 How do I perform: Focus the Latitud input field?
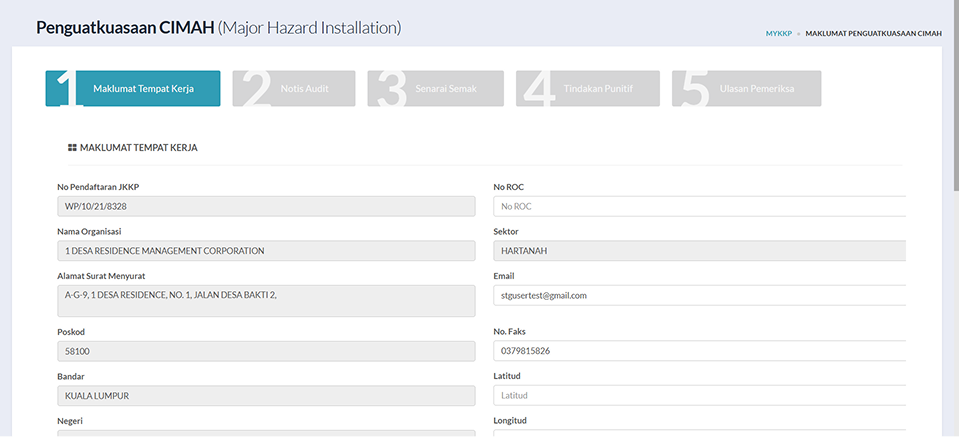pyautogui.click(x=699, y=395)
